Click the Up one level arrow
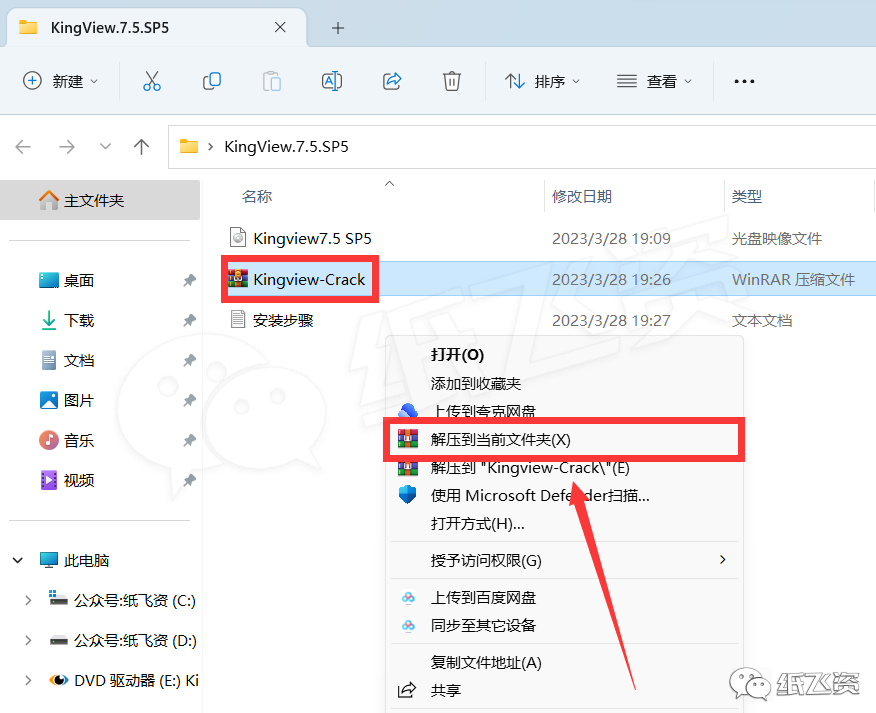Screen dimensions: 876x713 point(141,146)
